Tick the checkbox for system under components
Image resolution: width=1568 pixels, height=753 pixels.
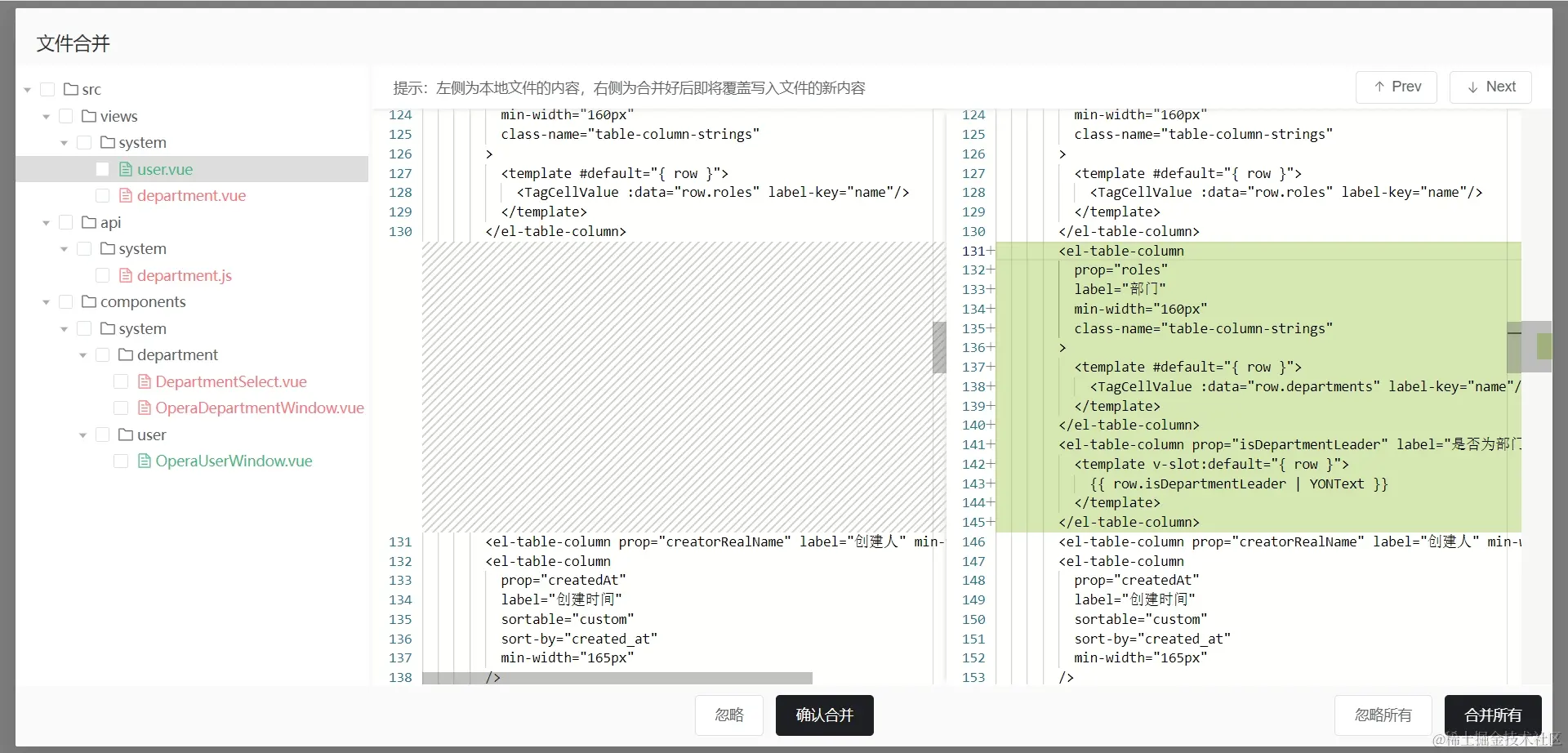[84, 328]
